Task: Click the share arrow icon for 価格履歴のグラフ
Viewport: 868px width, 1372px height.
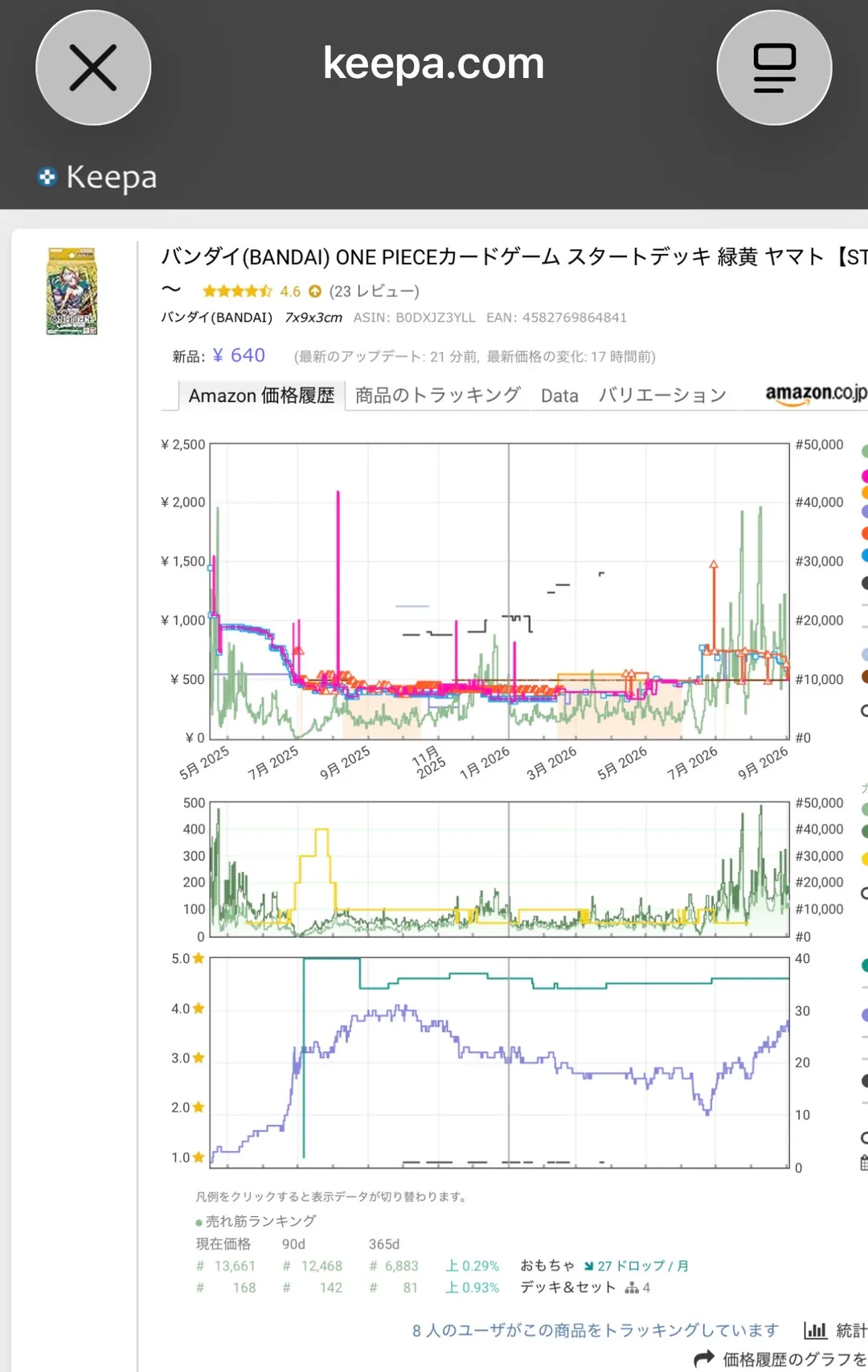Action: coord(704,1358)
